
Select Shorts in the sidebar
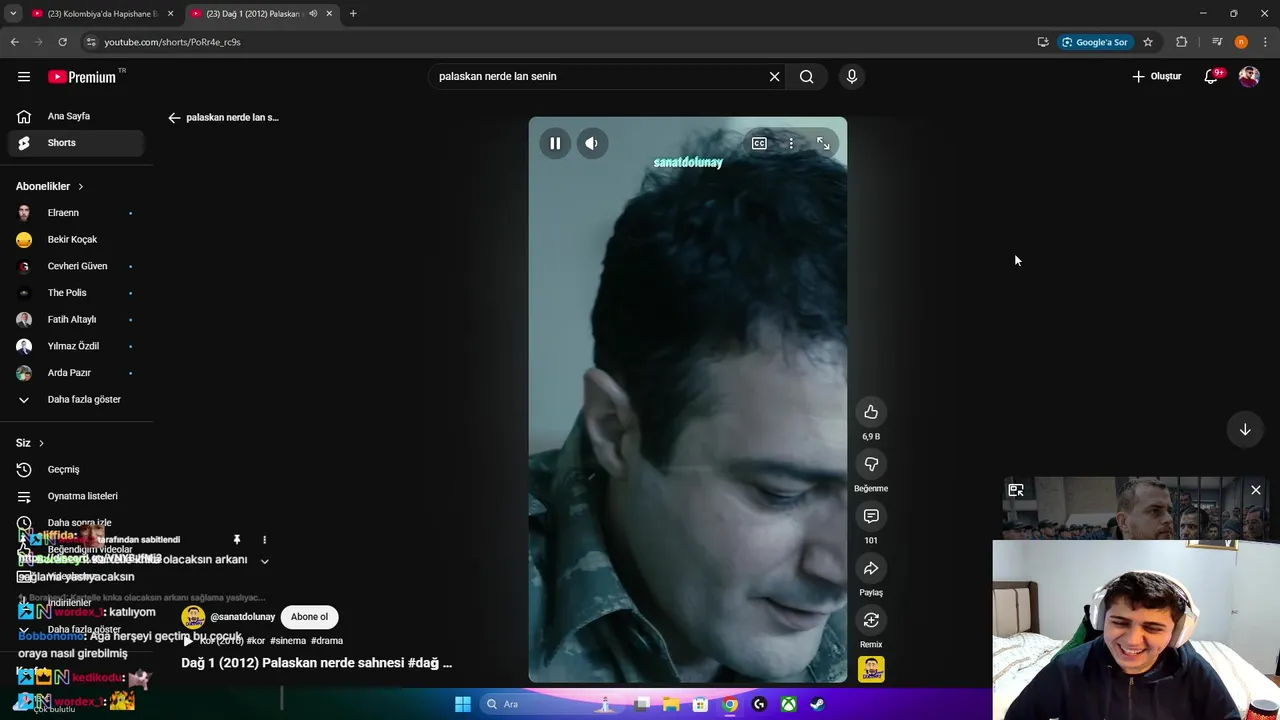[x=75, y=143]
